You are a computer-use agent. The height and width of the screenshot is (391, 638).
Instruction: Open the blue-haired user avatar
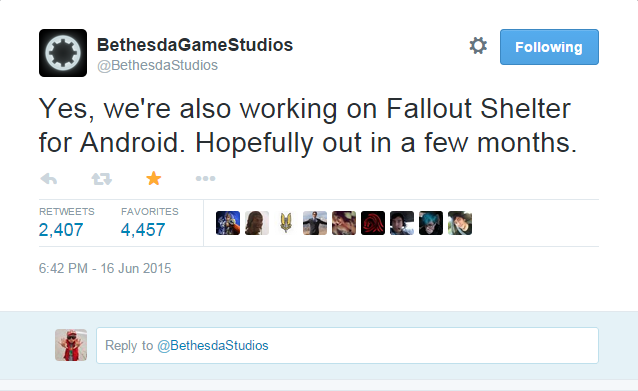click(x=431, y=223)
